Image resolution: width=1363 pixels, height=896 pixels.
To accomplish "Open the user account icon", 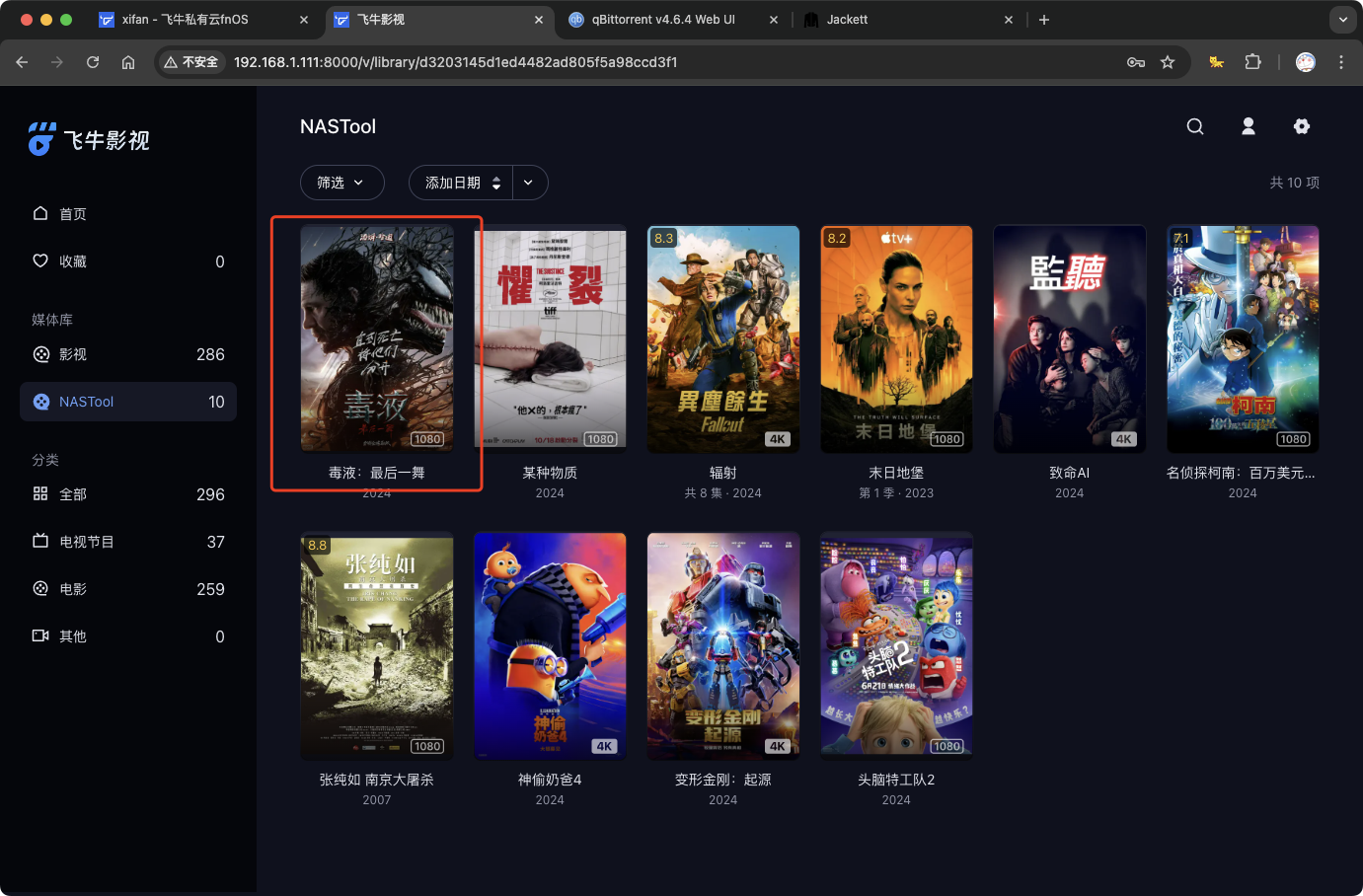I will (x=1249, y=126).
